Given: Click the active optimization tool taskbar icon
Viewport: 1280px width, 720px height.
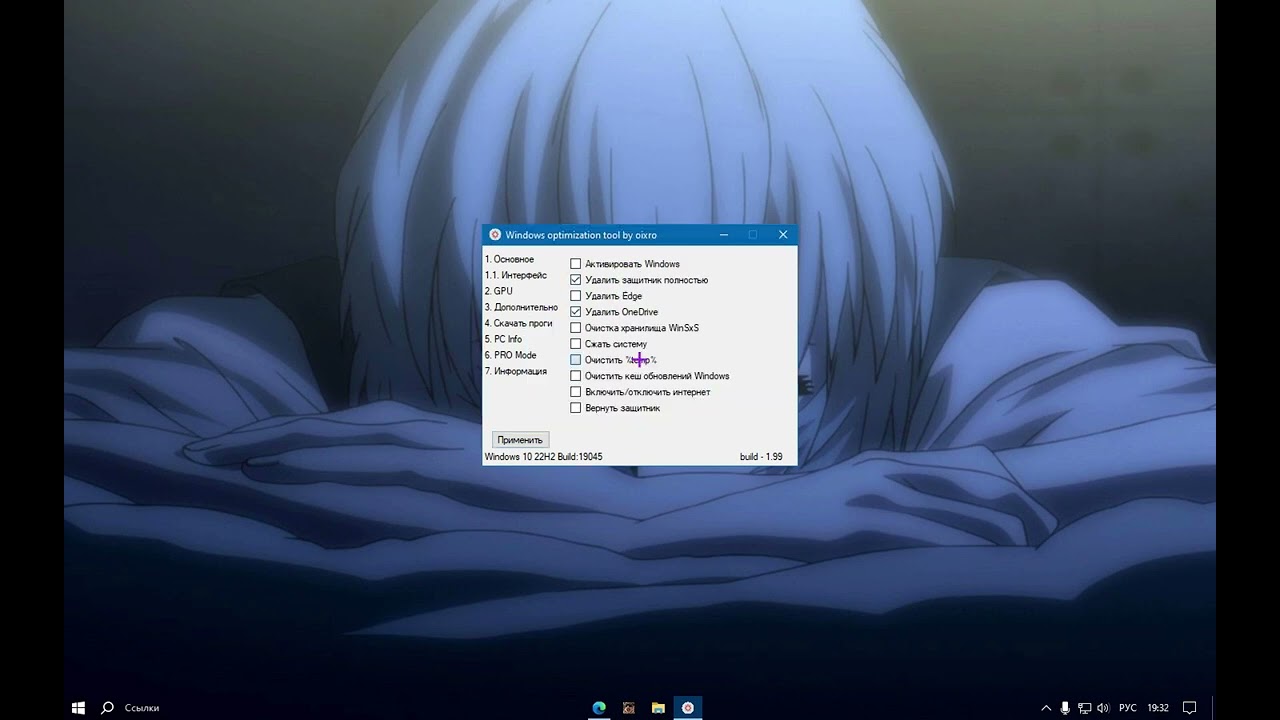Looking at the screenshot, I should (x=688, y=708).
